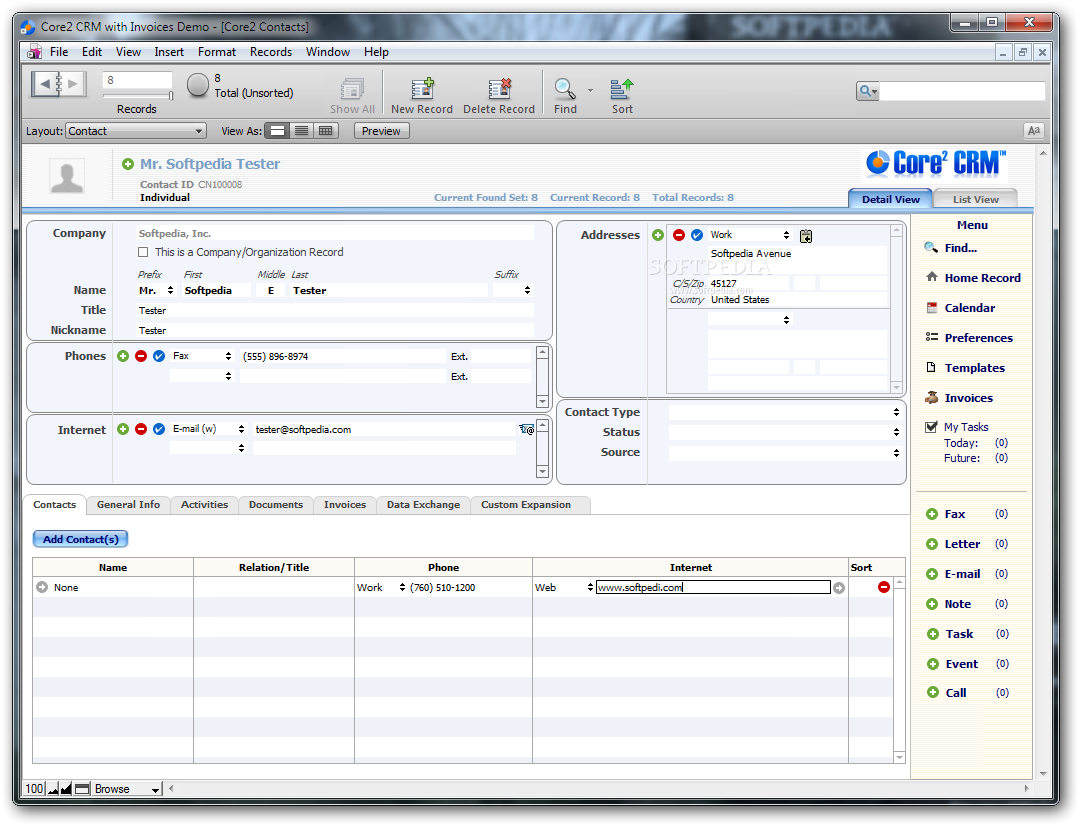The height and width of the screenshot is (826, 1080).
Task: Click the New Record toolbar icon
Action: click(422, 89)
